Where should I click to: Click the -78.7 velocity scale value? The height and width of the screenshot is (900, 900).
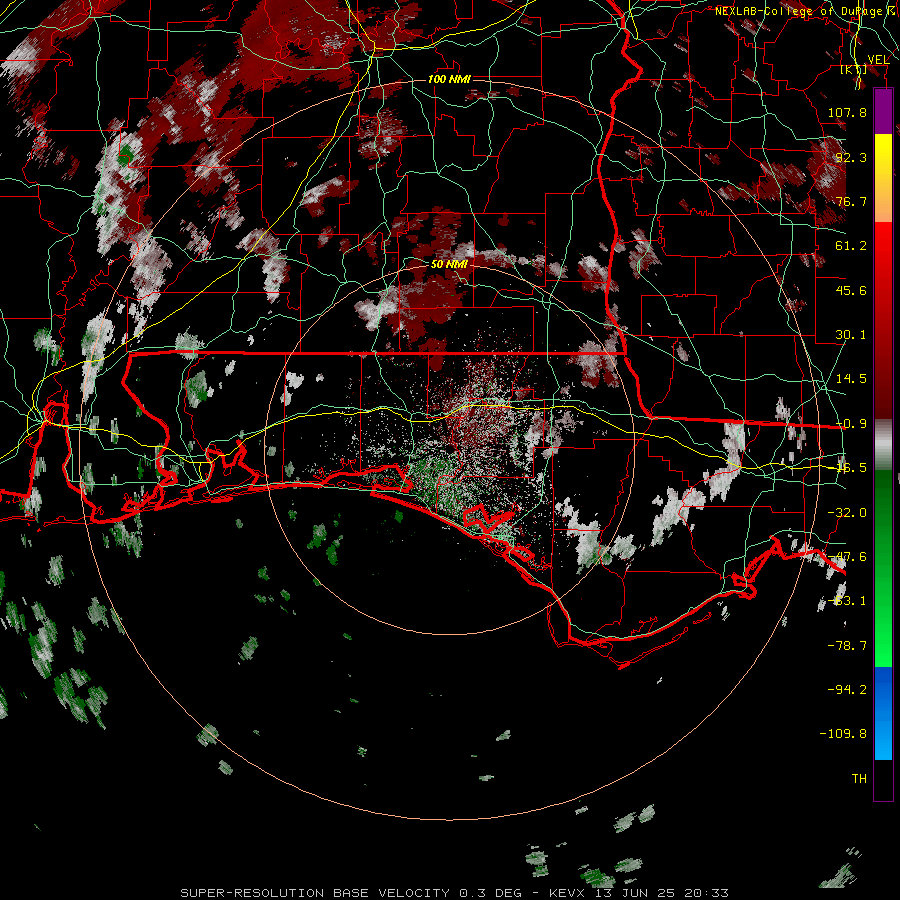pyautogui.click(x=847, y=646)
